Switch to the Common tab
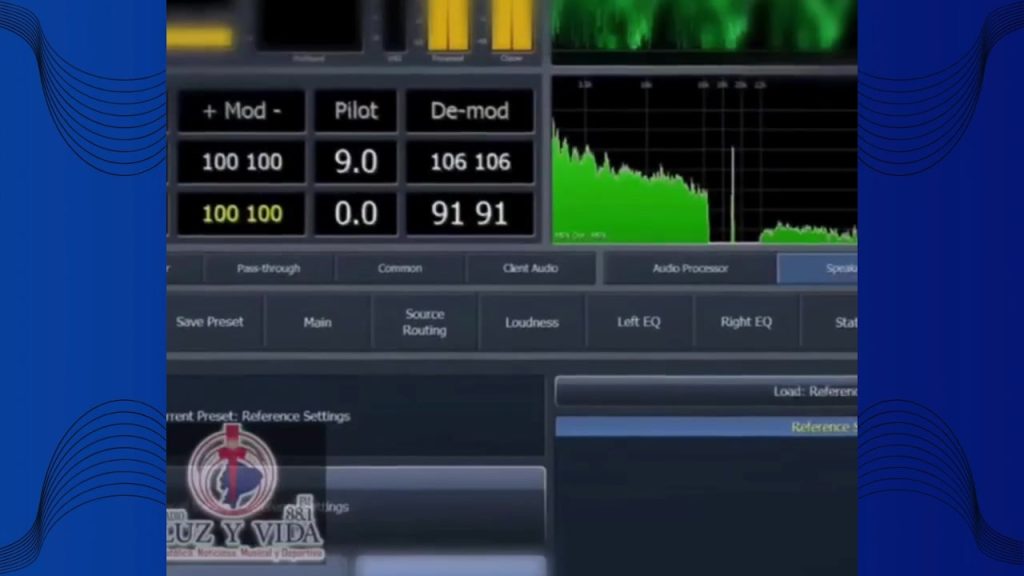The width and height of the screenshot is (1024, 576). (399, 268)
